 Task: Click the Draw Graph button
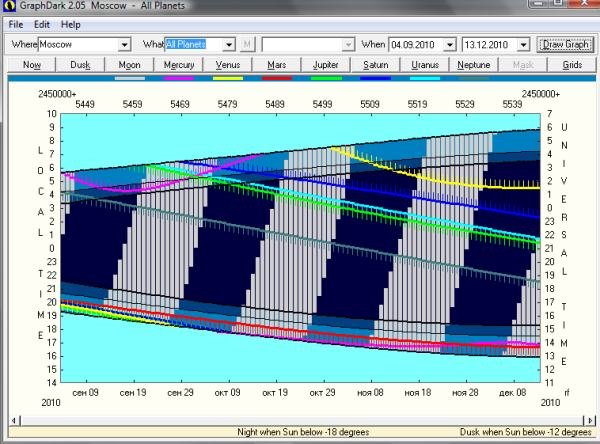[x=566, y=44]
